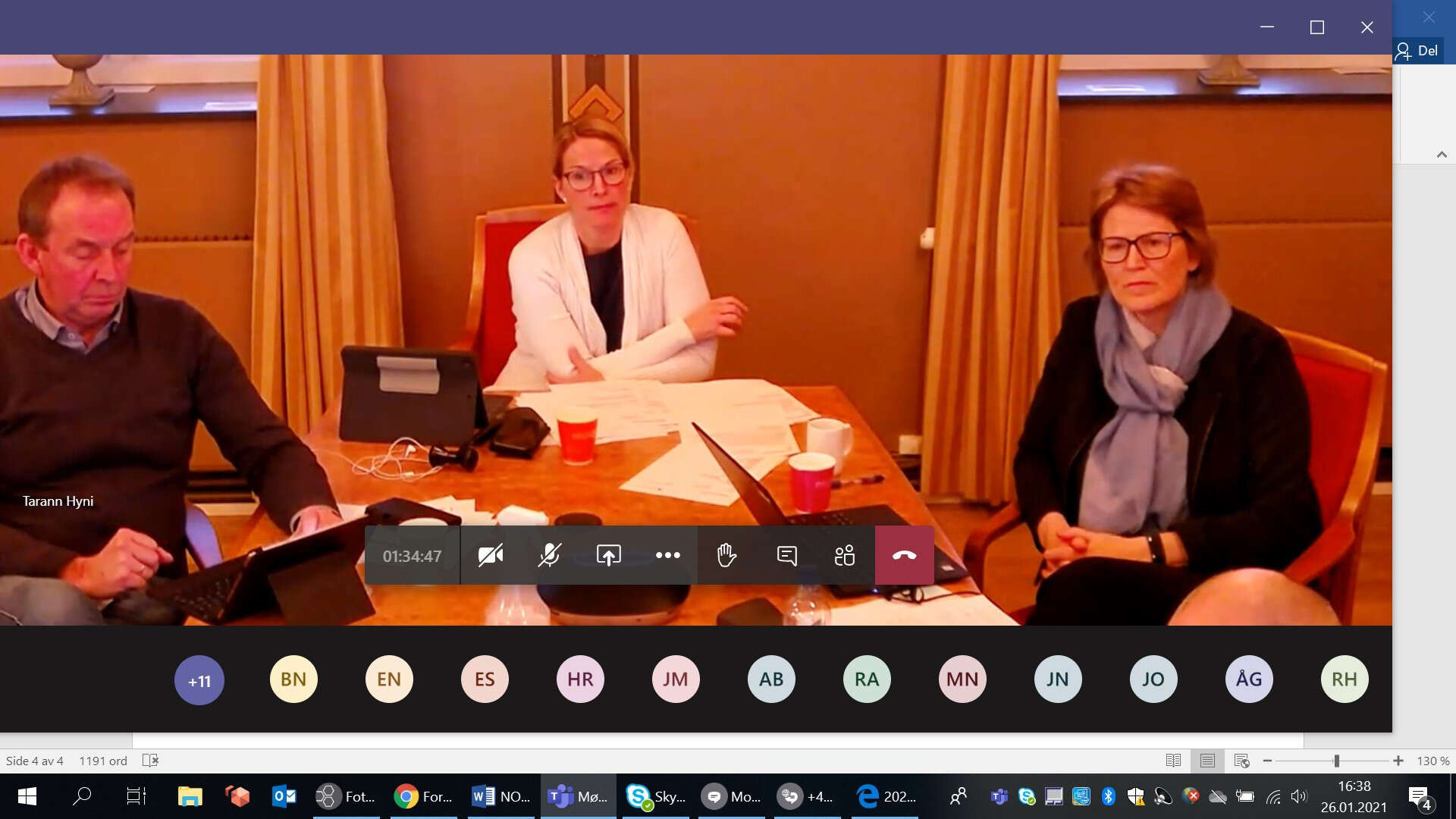Raise your hand in the meeting

coord(726,556)
